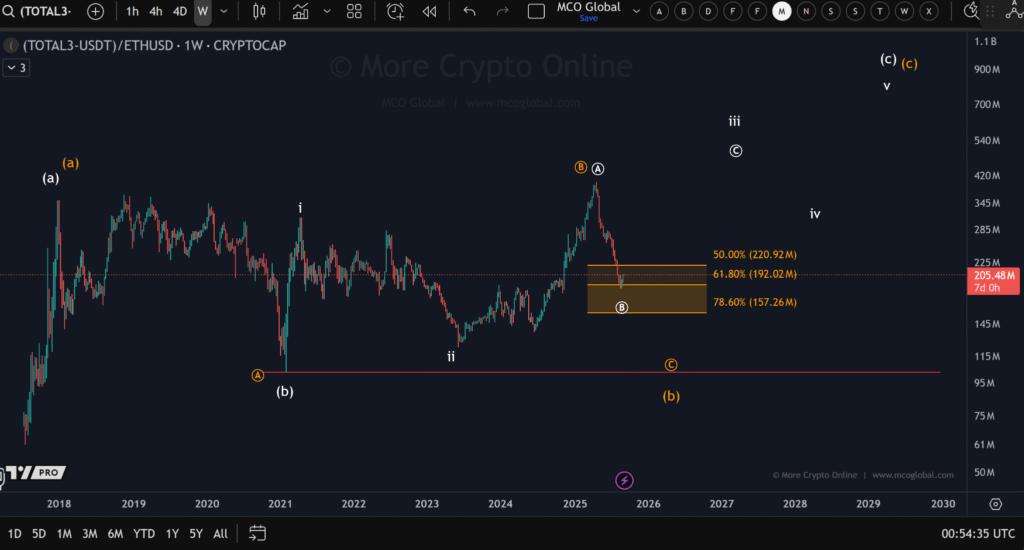
Task: Select the YTD date range
Action: click(143, 534)
